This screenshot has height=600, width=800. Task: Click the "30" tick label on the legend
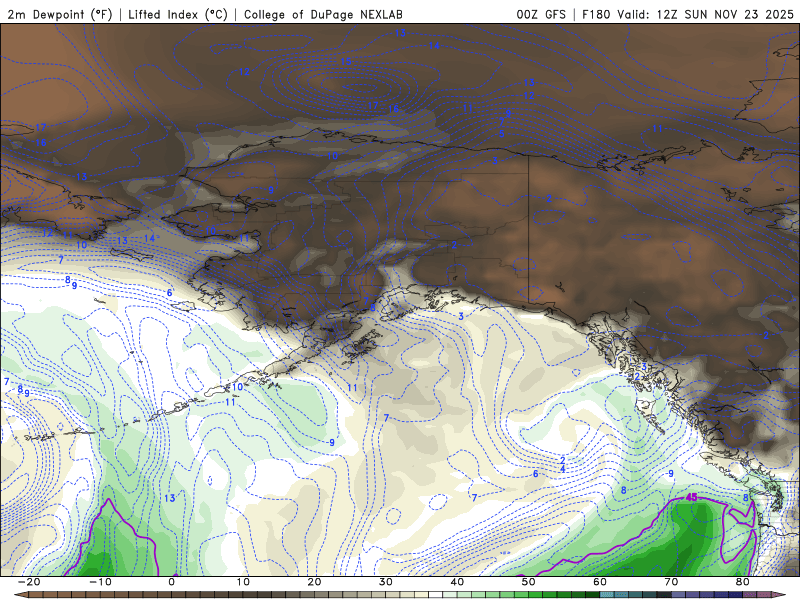tap(386, 582)
